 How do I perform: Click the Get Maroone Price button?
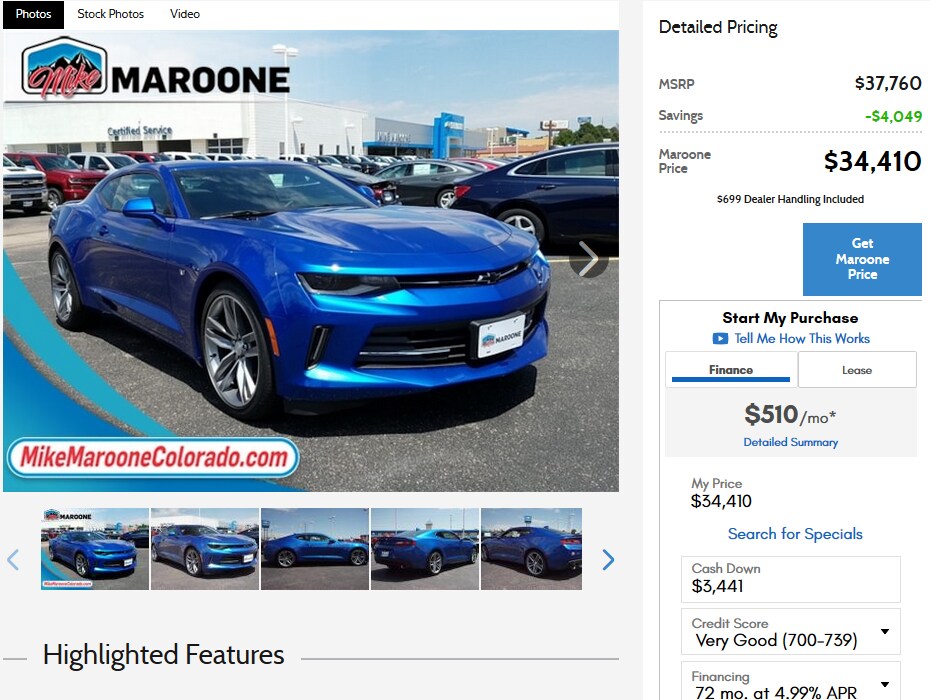(862, 259)
